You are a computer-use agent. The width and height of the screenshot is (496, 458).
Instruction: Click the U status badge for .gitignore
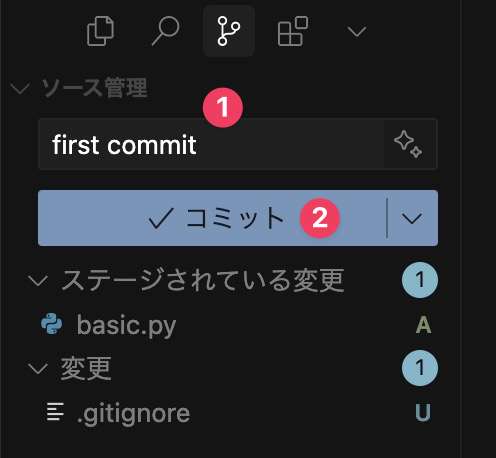click(x=423, y=412)
